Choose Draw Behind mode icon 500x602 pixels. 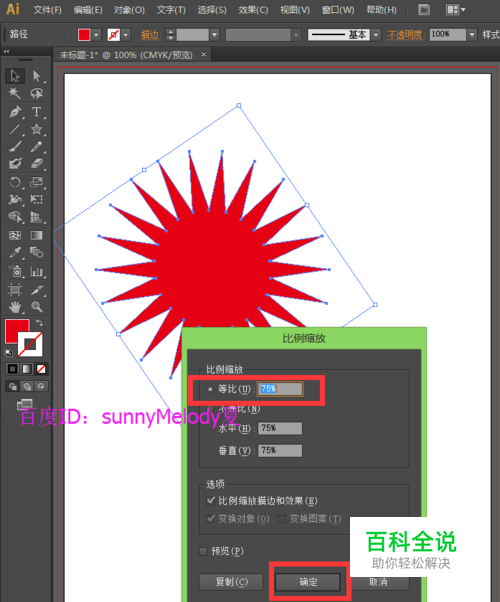pos(27,386)
